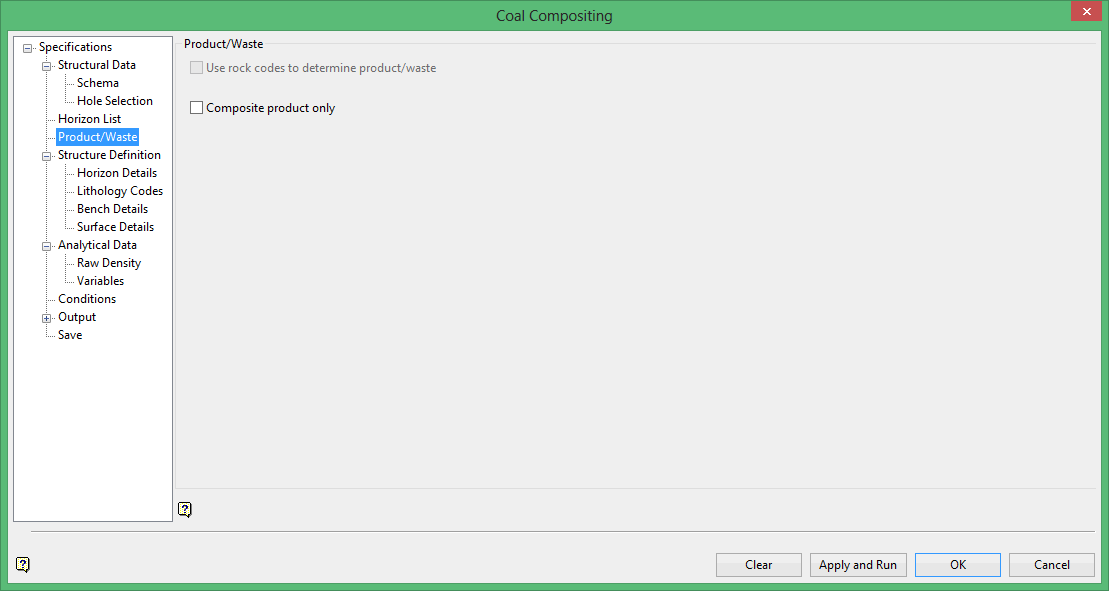This screenshot has width=1109, height=591.
Task: Collapse the Structure Definition node
Action: point(47,156)
